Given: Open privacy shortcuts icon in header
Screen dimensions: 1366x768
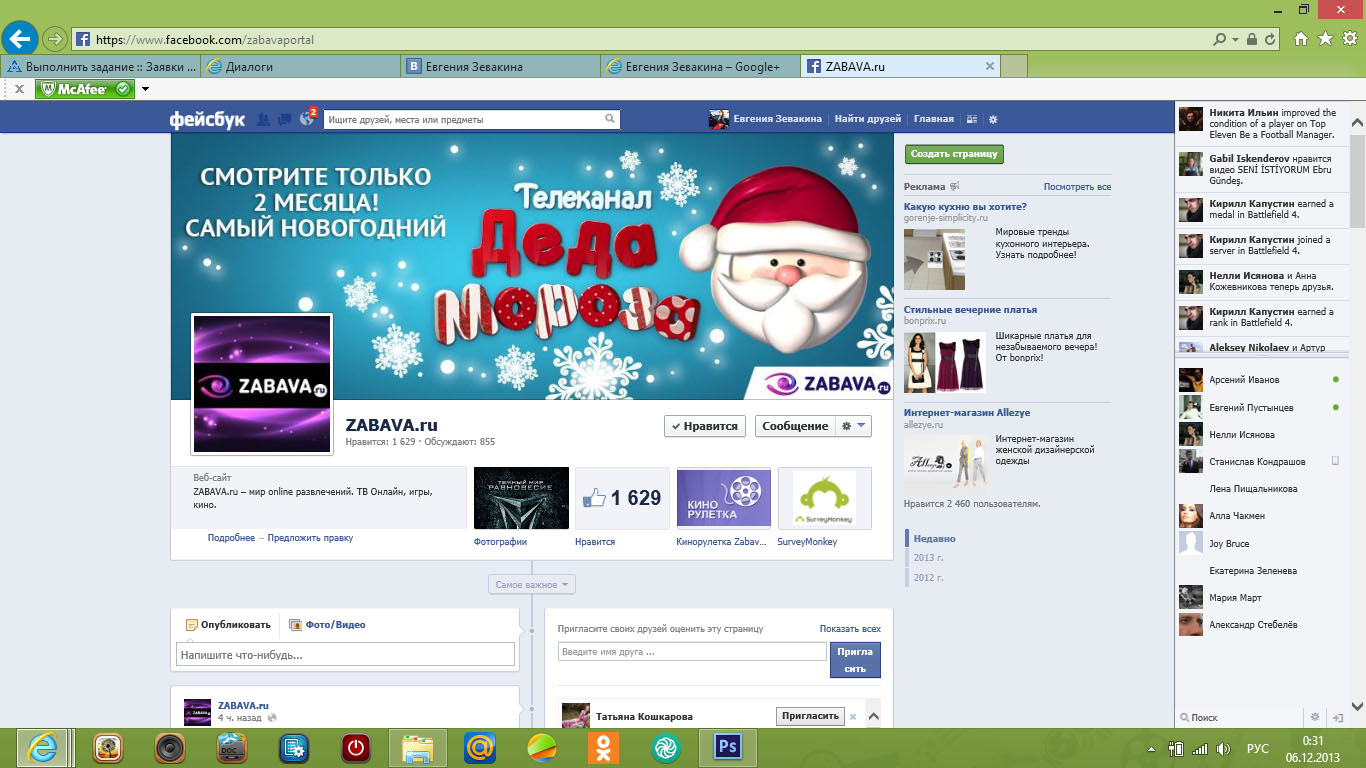Looking at the screenshot, I should pos(972,119).
